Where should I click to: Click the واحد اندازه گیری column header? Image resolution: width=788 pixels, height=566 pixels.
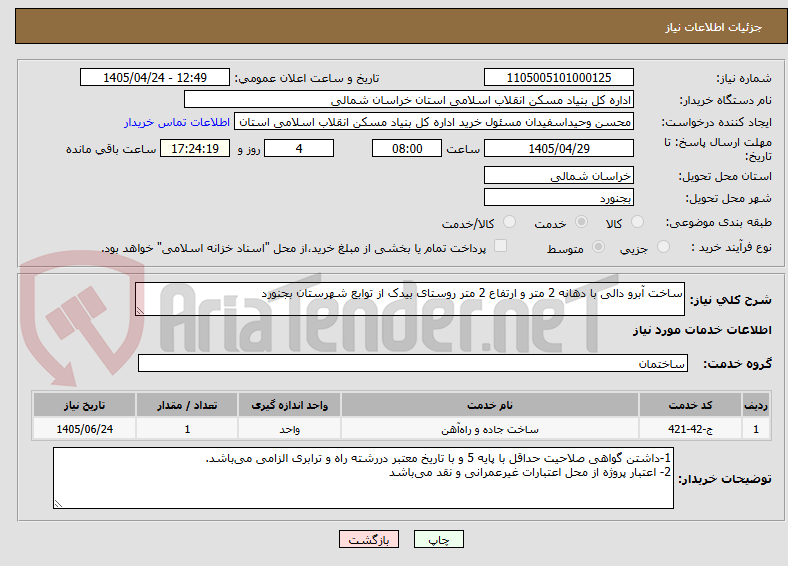click(x=289, y=405)
